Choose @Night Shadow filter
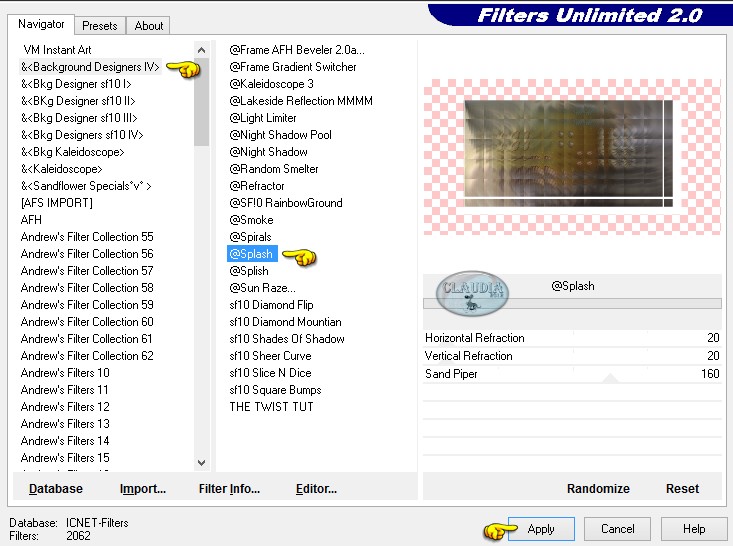This screenshot has width=733, height=546. (x=268, y=152)
